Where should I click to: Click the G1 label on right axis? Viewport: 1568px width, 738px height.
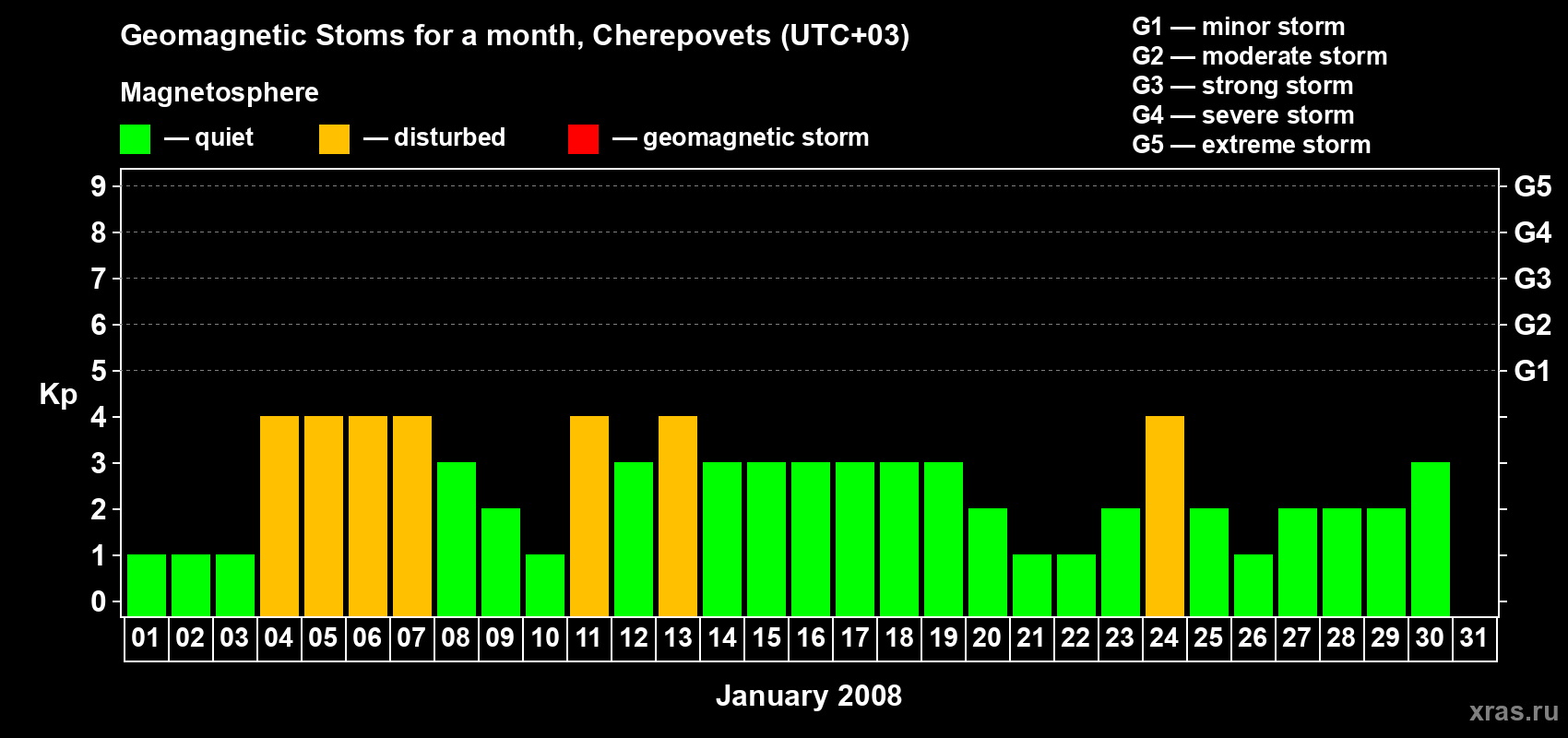1532,371
